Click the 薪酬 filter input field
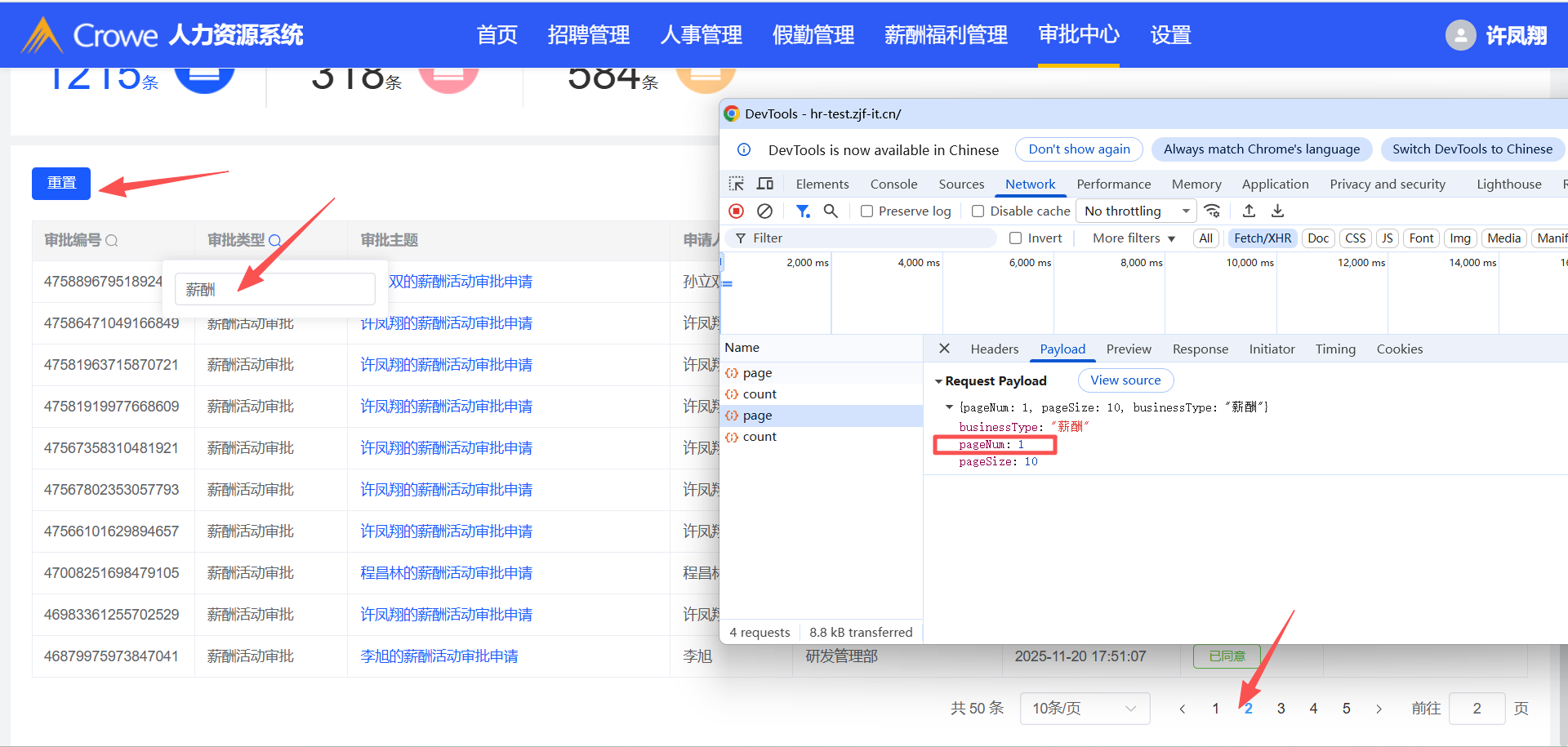The height and width of the screenshot is (747, 1568). [274, 290]
